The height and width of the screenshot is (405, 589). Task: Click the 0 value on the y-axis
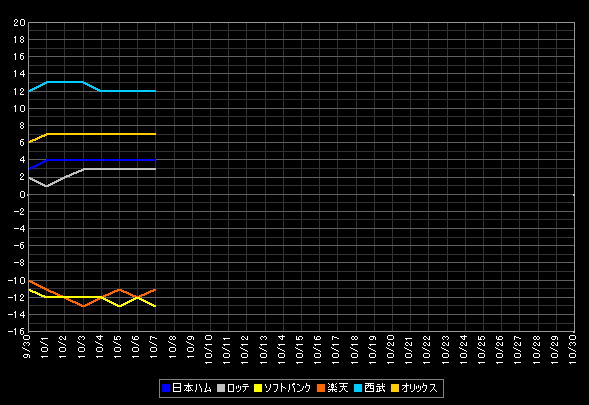(x=23, y=195)
